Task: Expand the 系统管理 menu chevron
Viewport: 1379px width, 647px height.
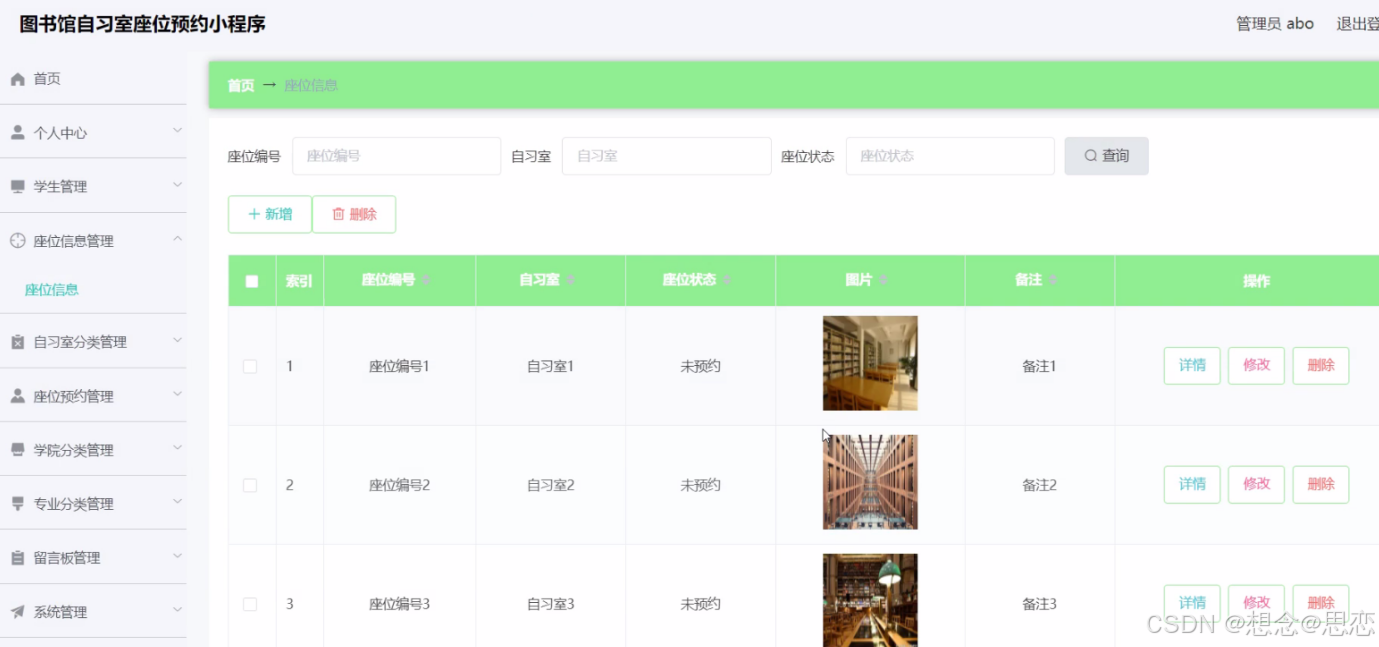Action: (177, 610)
